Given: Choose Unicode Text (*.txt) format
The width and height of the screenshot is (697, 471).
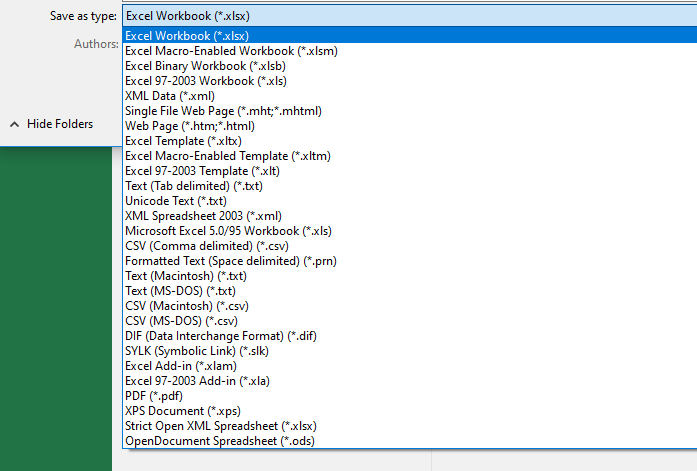Looking at the screenshot, I should click(409, 201).
